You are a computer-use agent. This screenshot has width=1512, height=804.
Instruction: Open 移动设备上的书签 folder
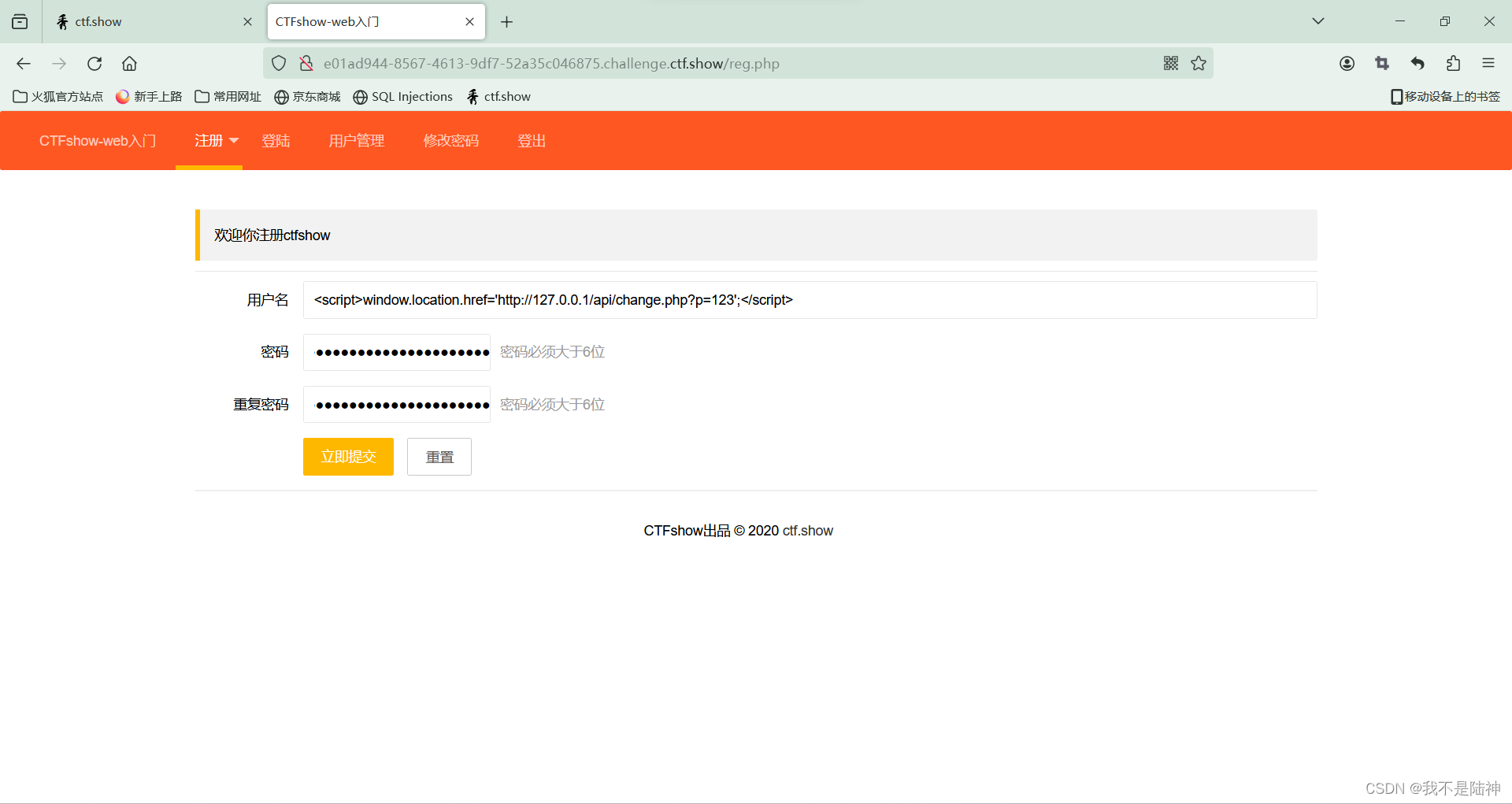pos(1445,97)
